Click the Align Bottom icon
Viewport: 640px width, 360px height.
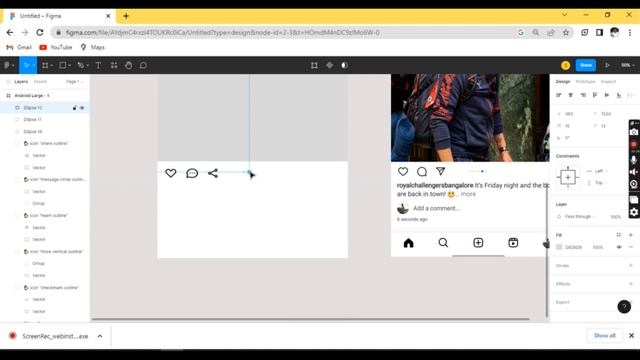pyautogui.click(x=619, y=95)
